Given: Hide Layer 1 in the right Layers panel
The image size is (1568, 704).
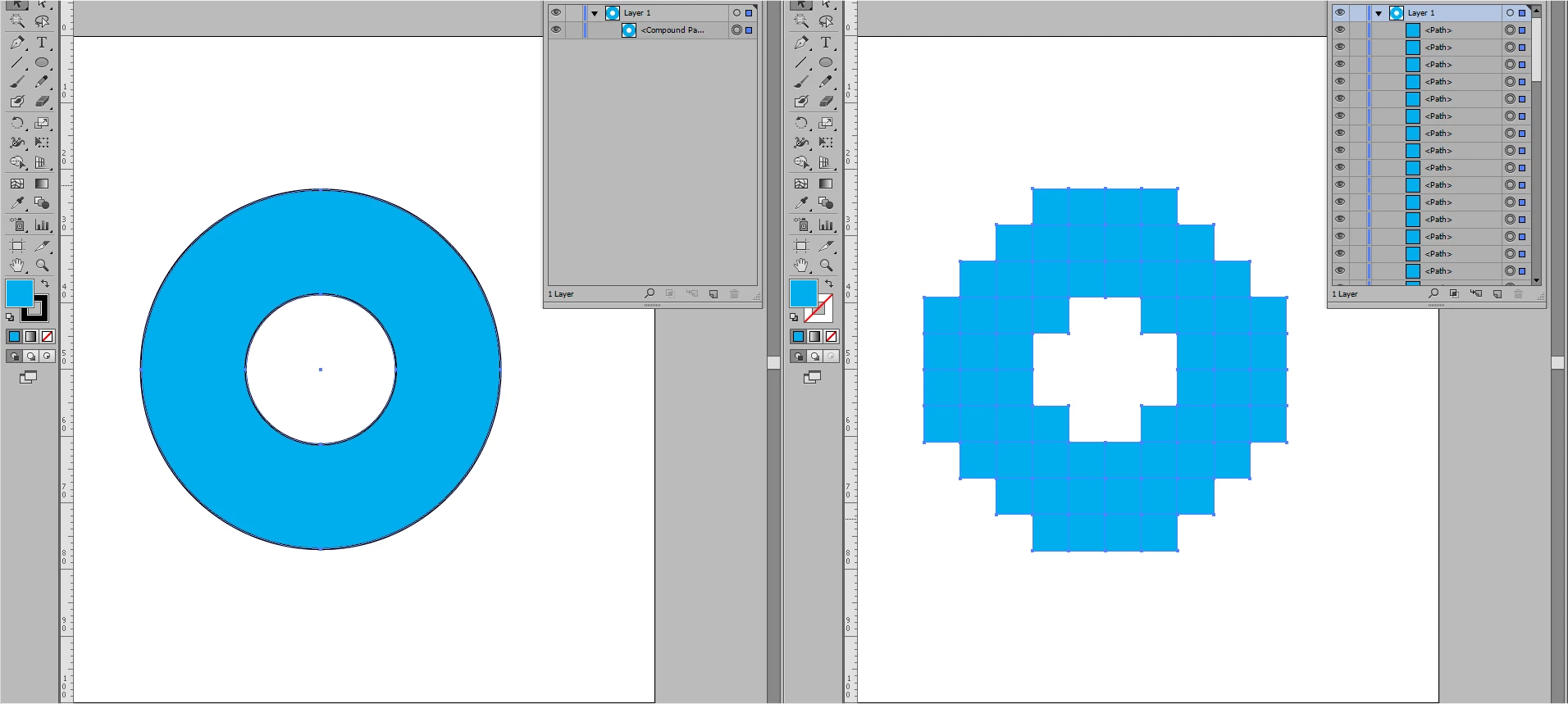Looking at the screenshot, I should (x=1340, y=12).
